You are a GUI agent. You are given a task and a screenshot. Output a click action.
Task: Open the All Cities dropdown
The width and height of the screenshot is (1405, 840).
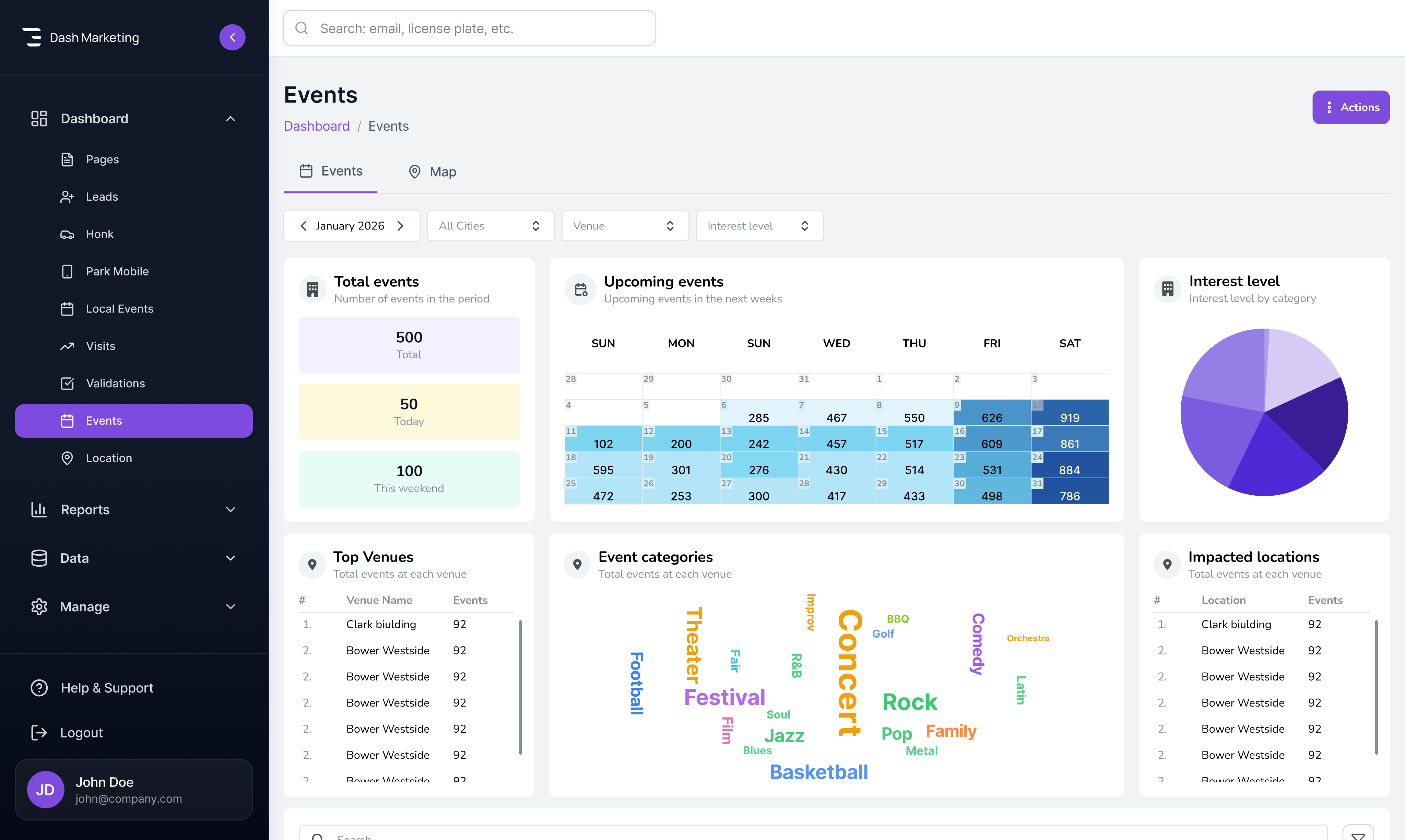point(490,226)
